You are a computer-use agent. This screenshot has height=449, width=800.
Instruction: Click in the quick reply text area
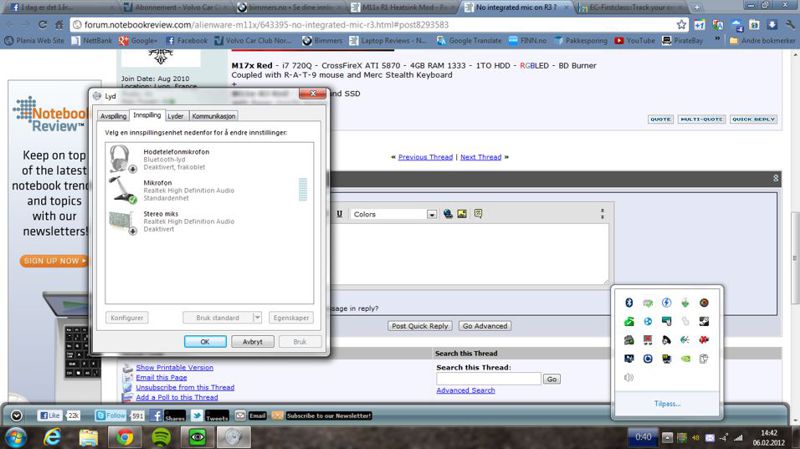click(x=469, y=254)
